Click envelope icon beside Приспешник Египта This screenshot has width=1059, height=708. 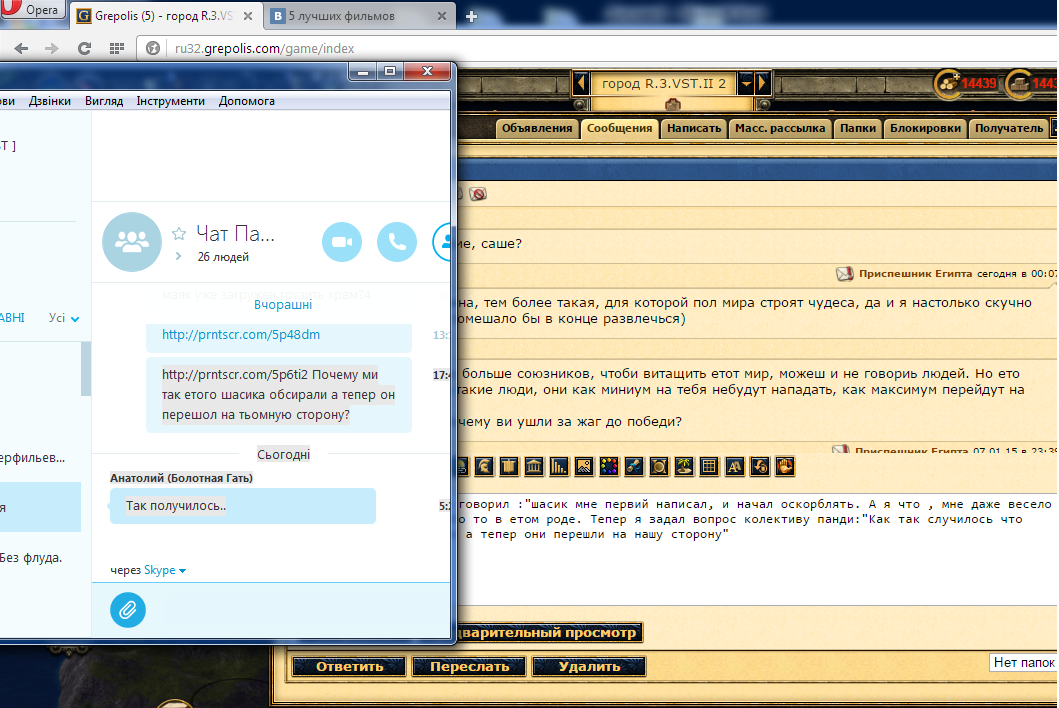tap(844, 274)
